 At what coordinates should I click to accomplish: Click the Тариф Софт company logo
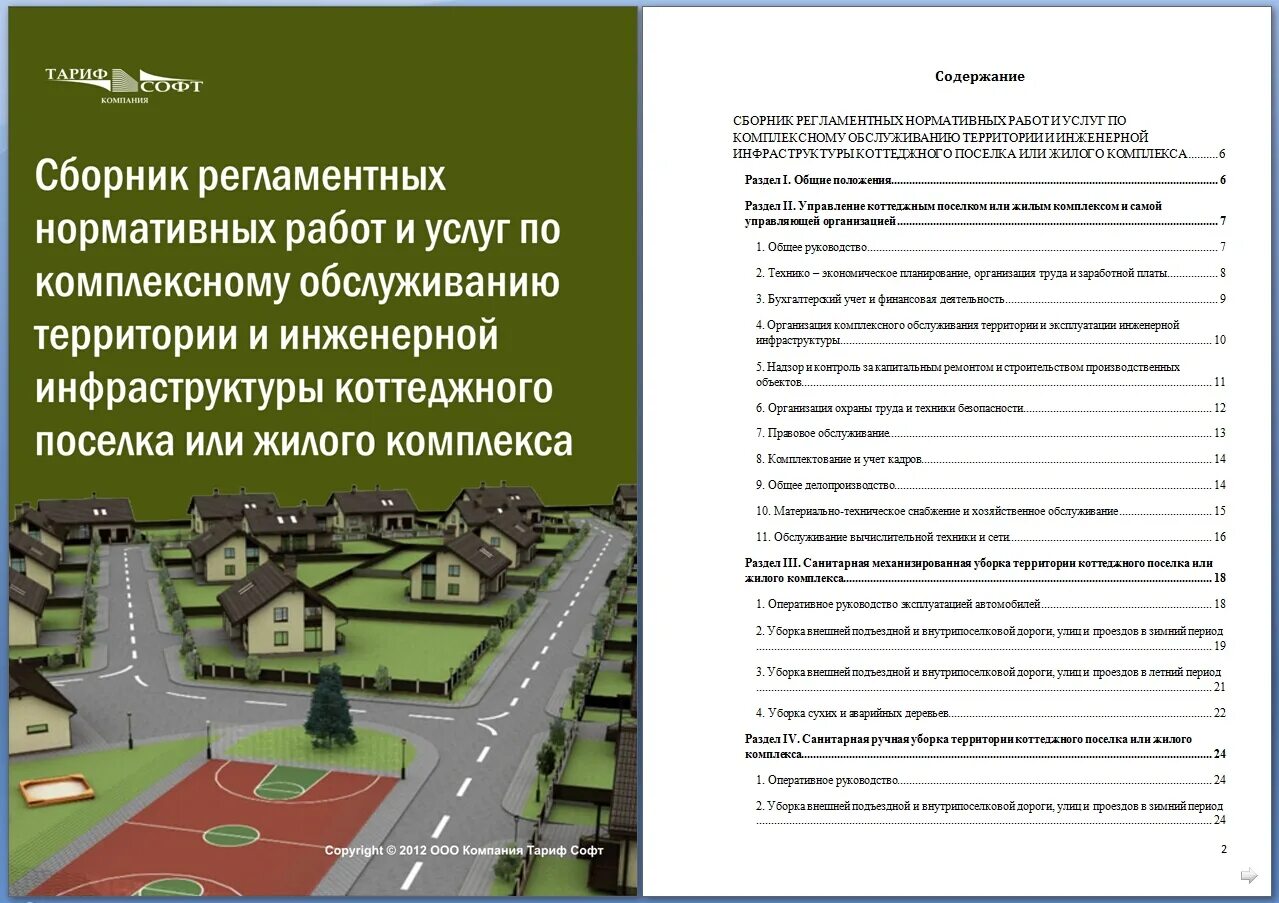point(122,85)
